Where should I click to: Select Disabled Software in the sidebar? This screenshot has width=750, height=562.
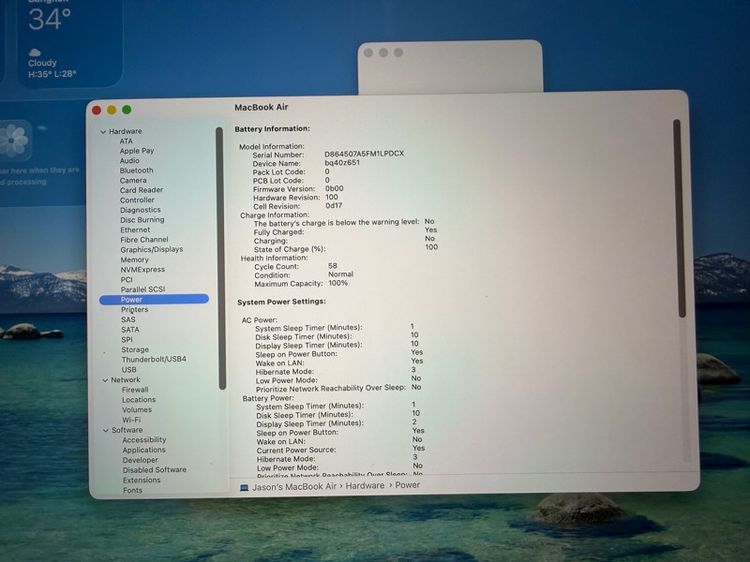pos(154,470)
